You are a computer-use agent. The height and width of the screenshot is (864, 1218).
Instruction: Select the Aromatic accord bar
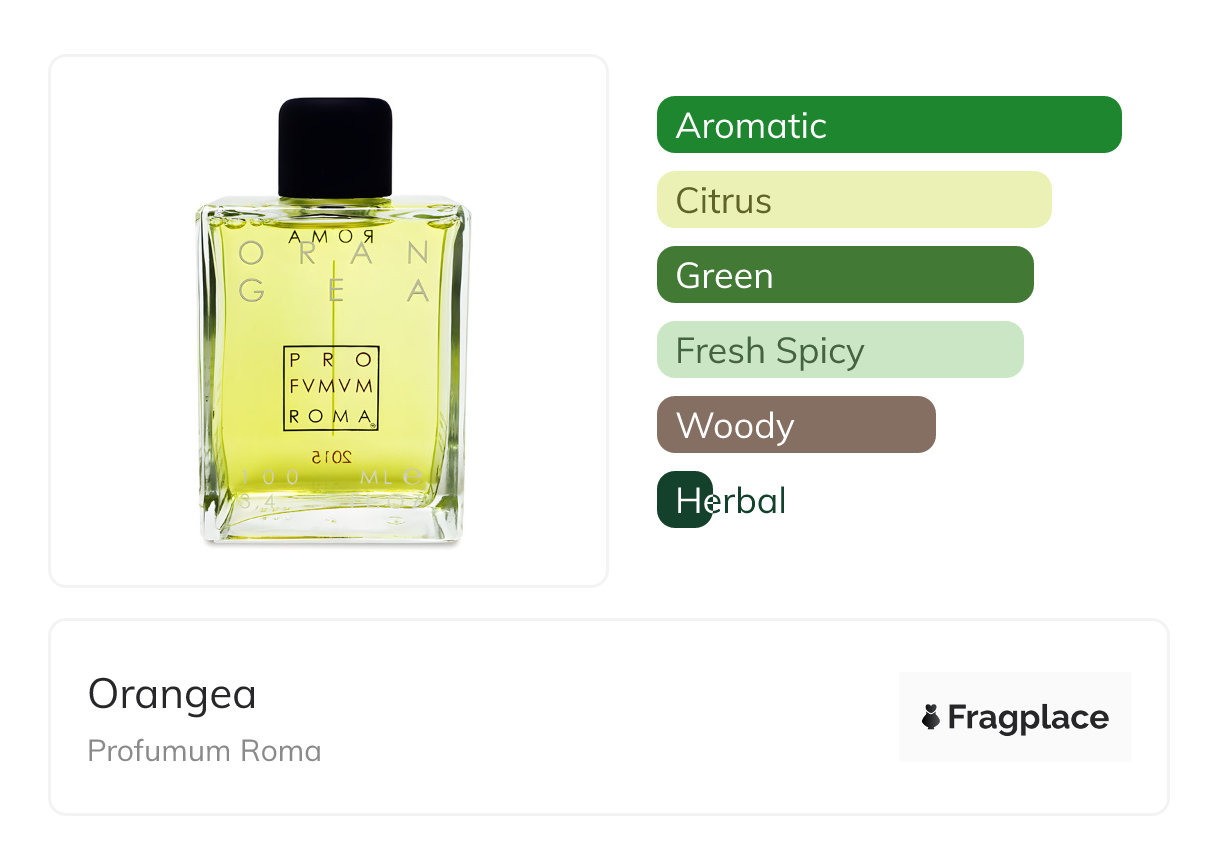[x=889, y=125]
